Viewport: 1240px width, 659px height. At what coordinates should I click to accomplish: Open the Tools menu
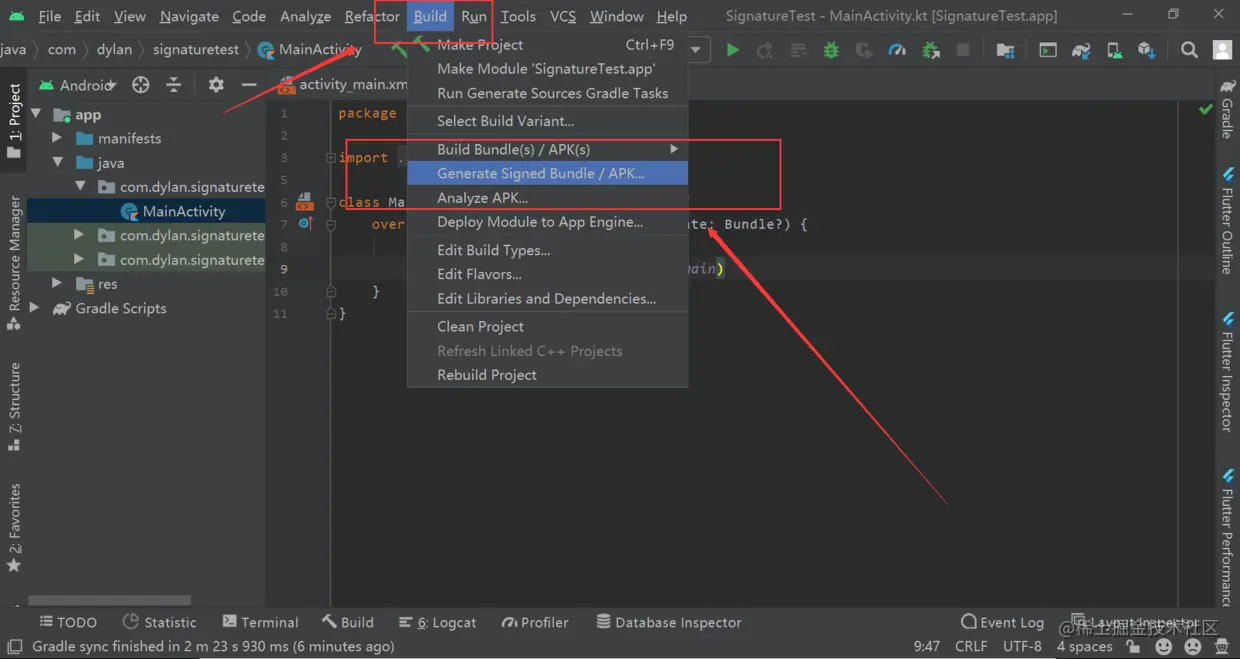(518, 16)
